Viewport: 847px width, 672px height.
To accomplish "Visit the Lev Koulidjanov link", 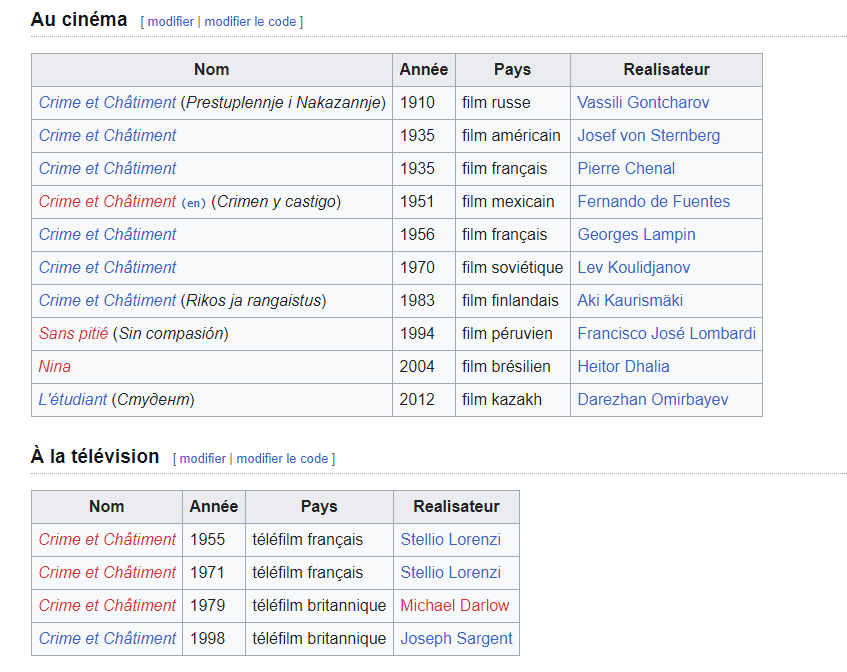I will click(x=634, y=267).
